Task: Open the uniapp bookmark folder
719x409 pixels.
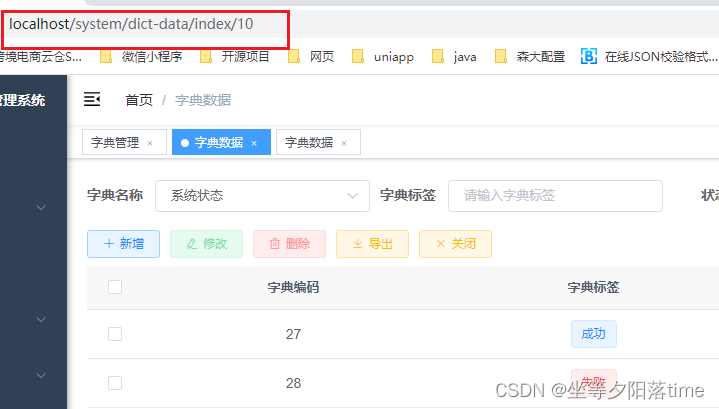Action: coord(382,56)
